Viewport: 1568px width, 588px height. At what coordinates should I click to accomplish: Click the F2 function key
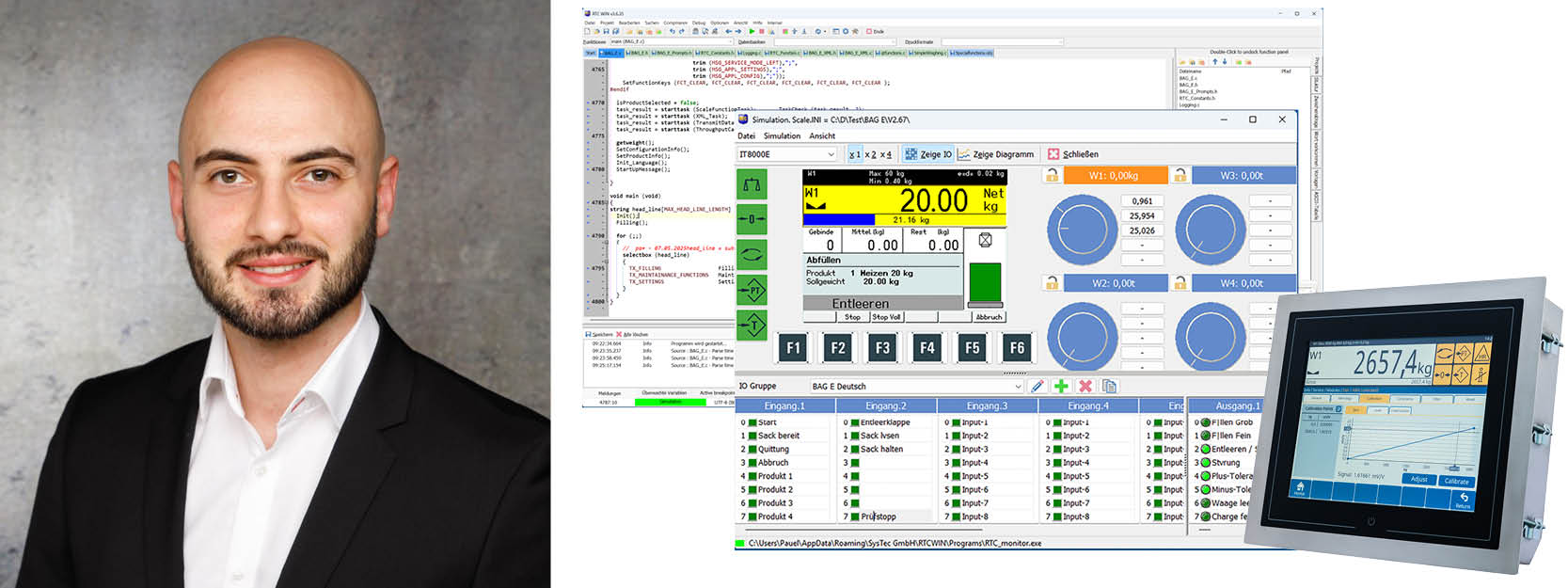tap(838, 348)
